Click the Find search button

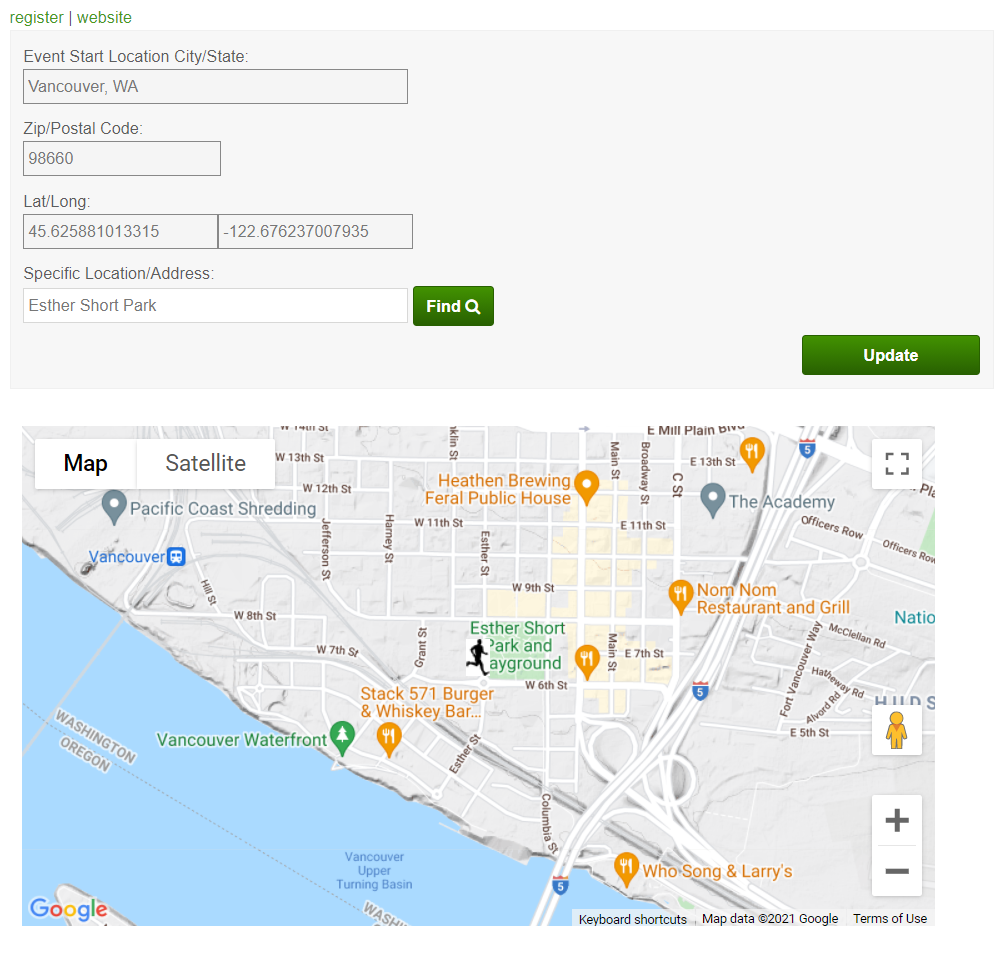(453, 306)
